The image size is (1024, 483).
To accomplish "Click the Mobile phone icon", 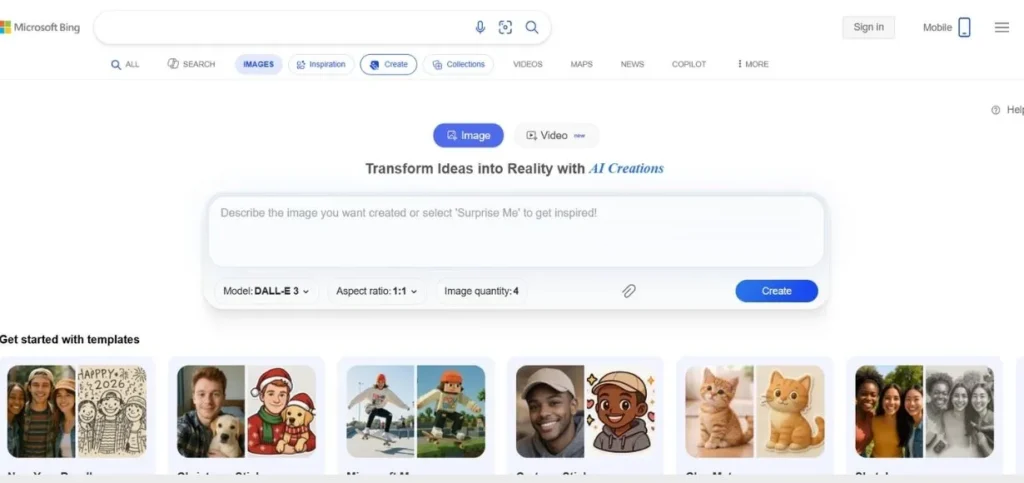I will pos(964,27).
